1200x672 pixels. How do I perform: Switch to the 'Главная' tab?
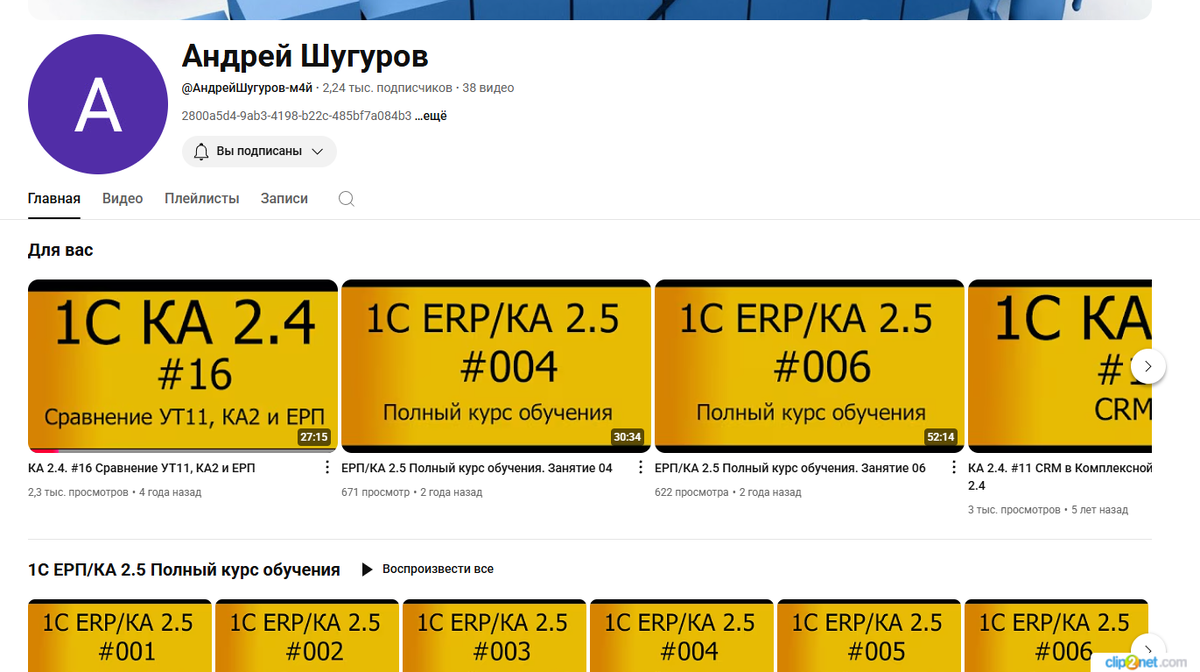click(54, 198)
